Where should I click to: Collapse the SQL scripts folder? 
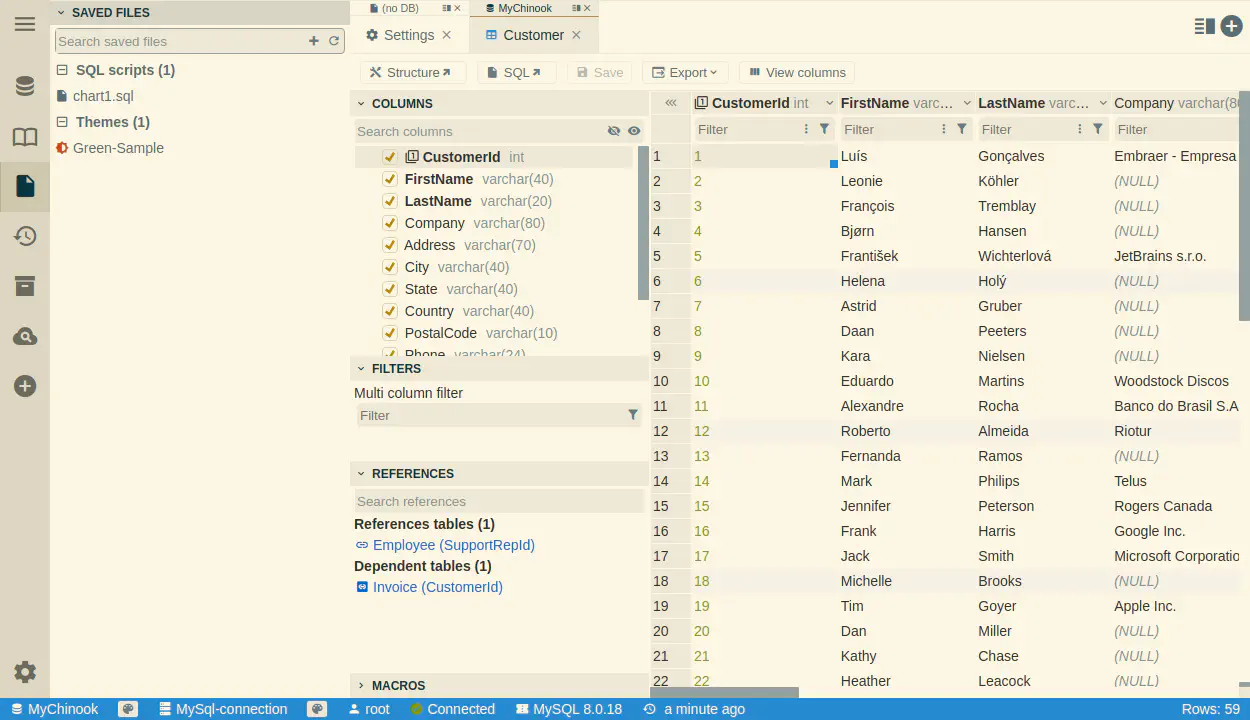pos(62,70)
